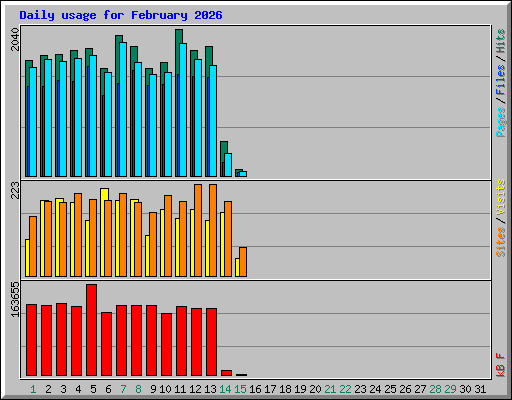Click day 6 on the date axis
Viewport: 512px width, 400px height.
[108, 389]
